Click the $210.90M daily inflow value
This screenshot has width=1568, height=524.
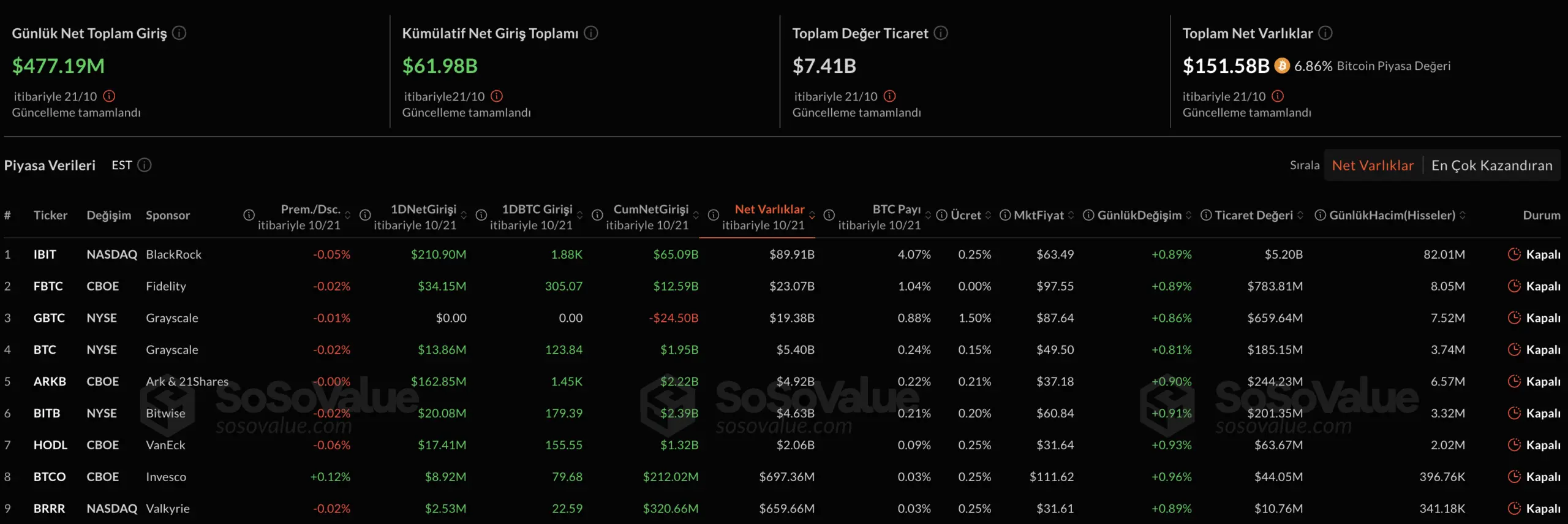(x=439, y=254)
